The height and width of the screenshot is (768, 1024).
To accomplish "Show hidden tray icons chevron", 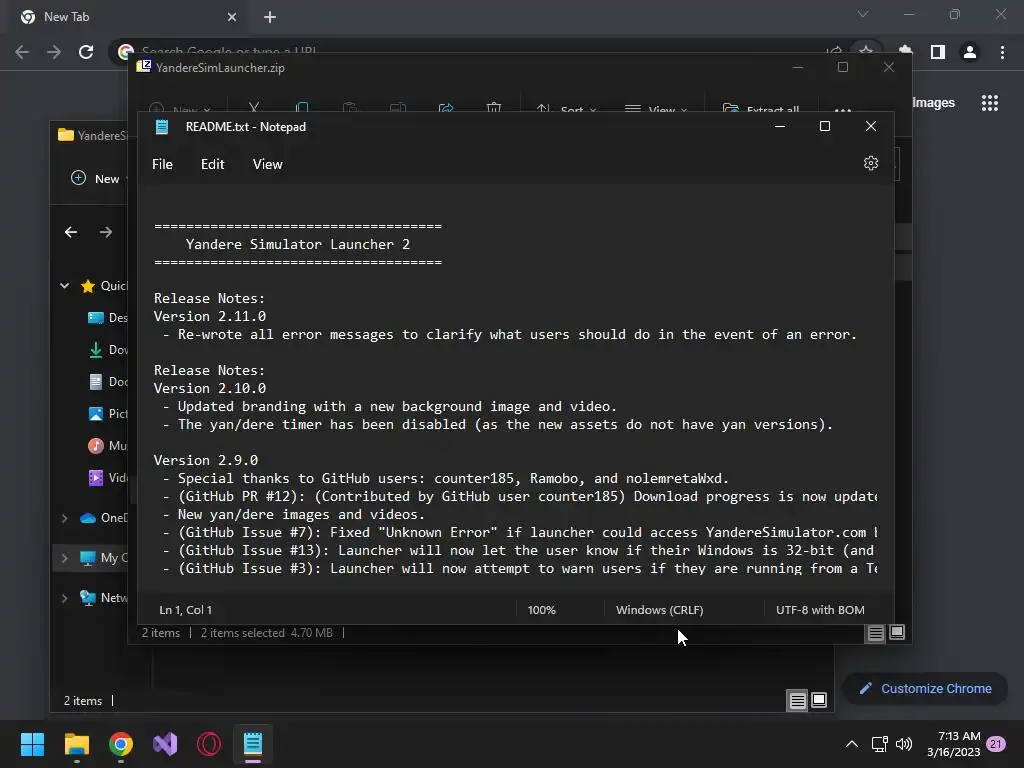I will (852, 744).
